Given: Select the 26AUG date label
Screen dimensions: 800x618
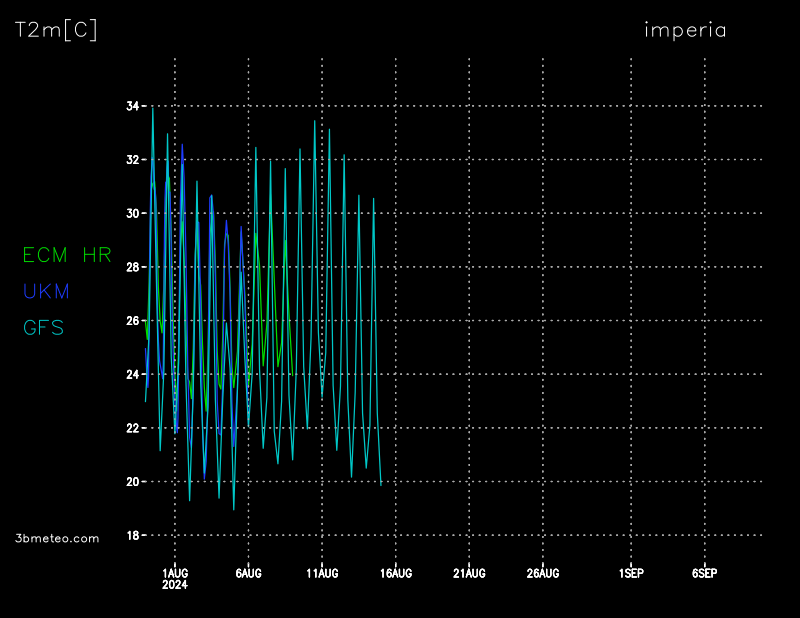Looking at the screenshot, I should pyautogui.click(x=543, y=573).
